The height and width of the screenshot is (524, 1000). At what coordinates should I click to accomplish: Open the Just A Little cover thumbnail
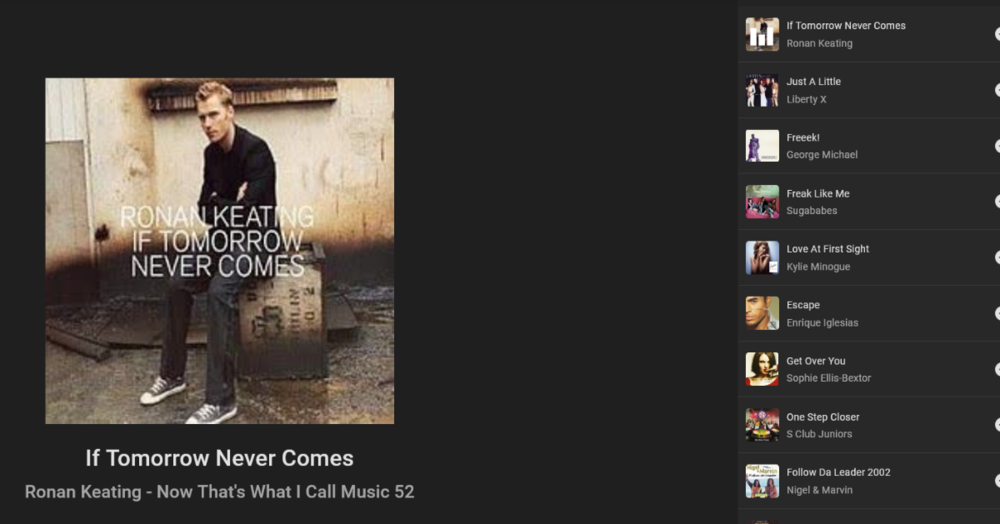(762, 90)
